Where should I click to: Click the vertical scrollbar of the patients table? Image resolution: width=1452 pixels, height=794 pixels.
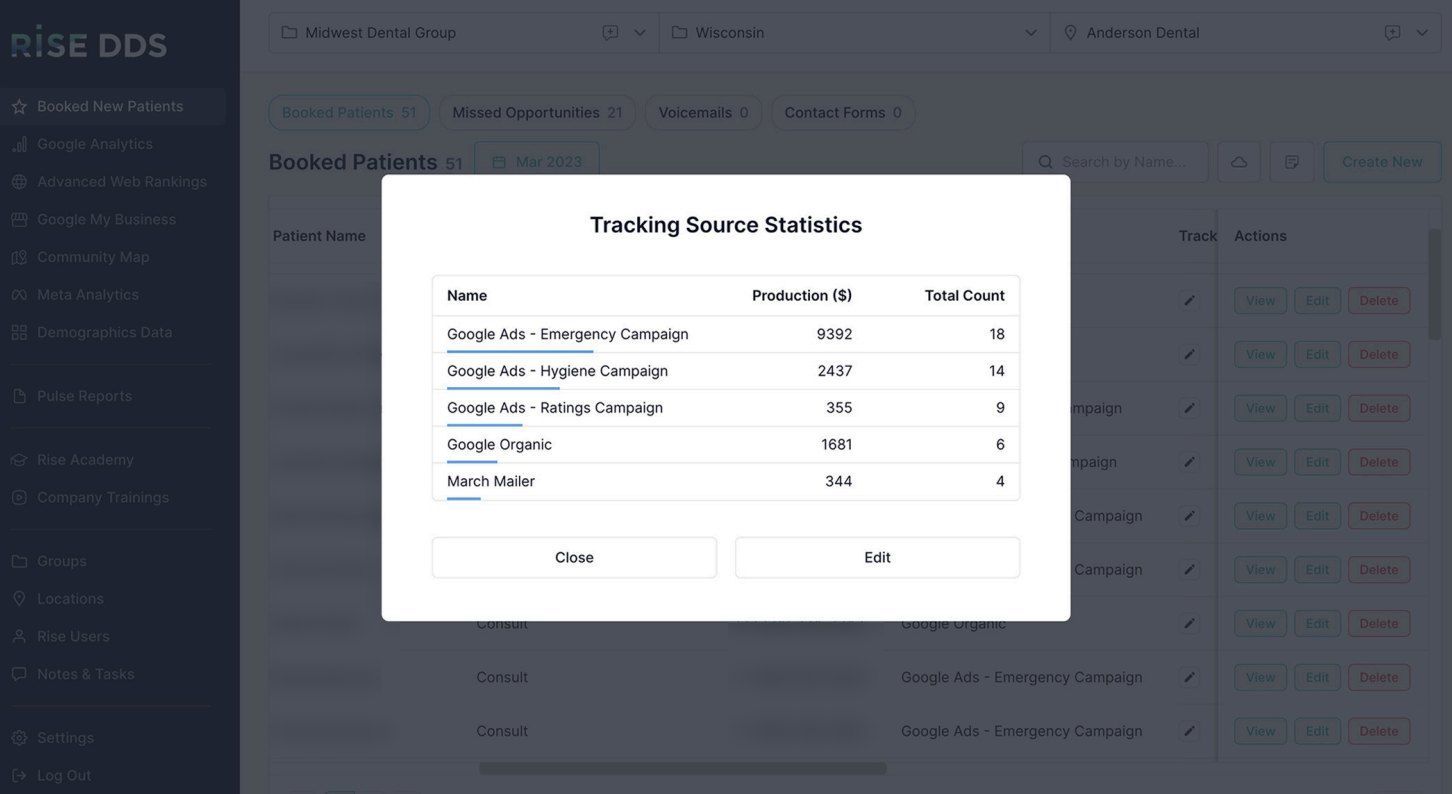(x=1435, y=286)
